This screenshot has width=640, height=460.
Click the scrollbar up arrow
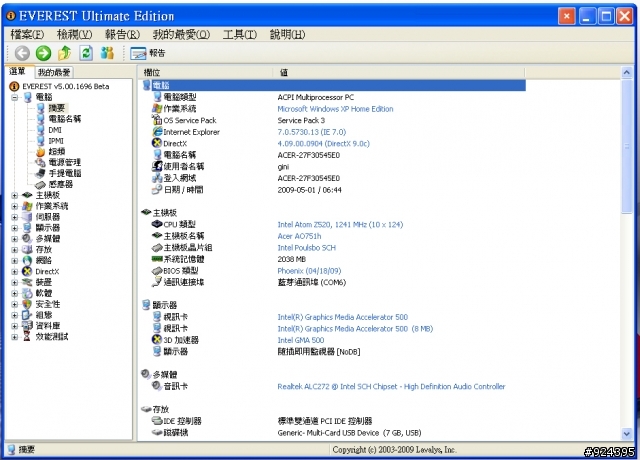(627, 73)
